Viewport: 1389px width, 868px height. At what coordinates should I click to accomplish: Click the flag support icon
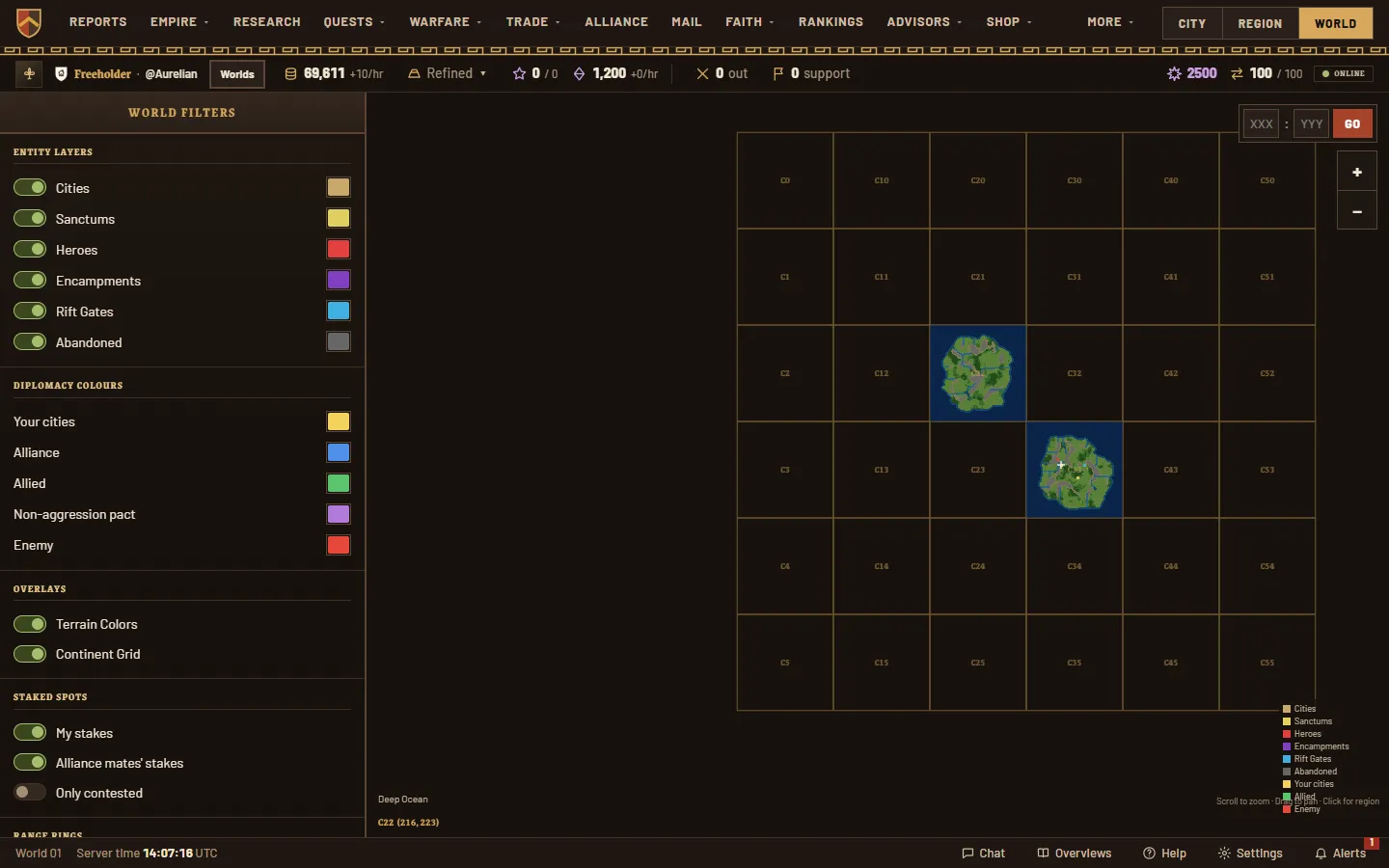pyautogui.click(x=777, y=73)
